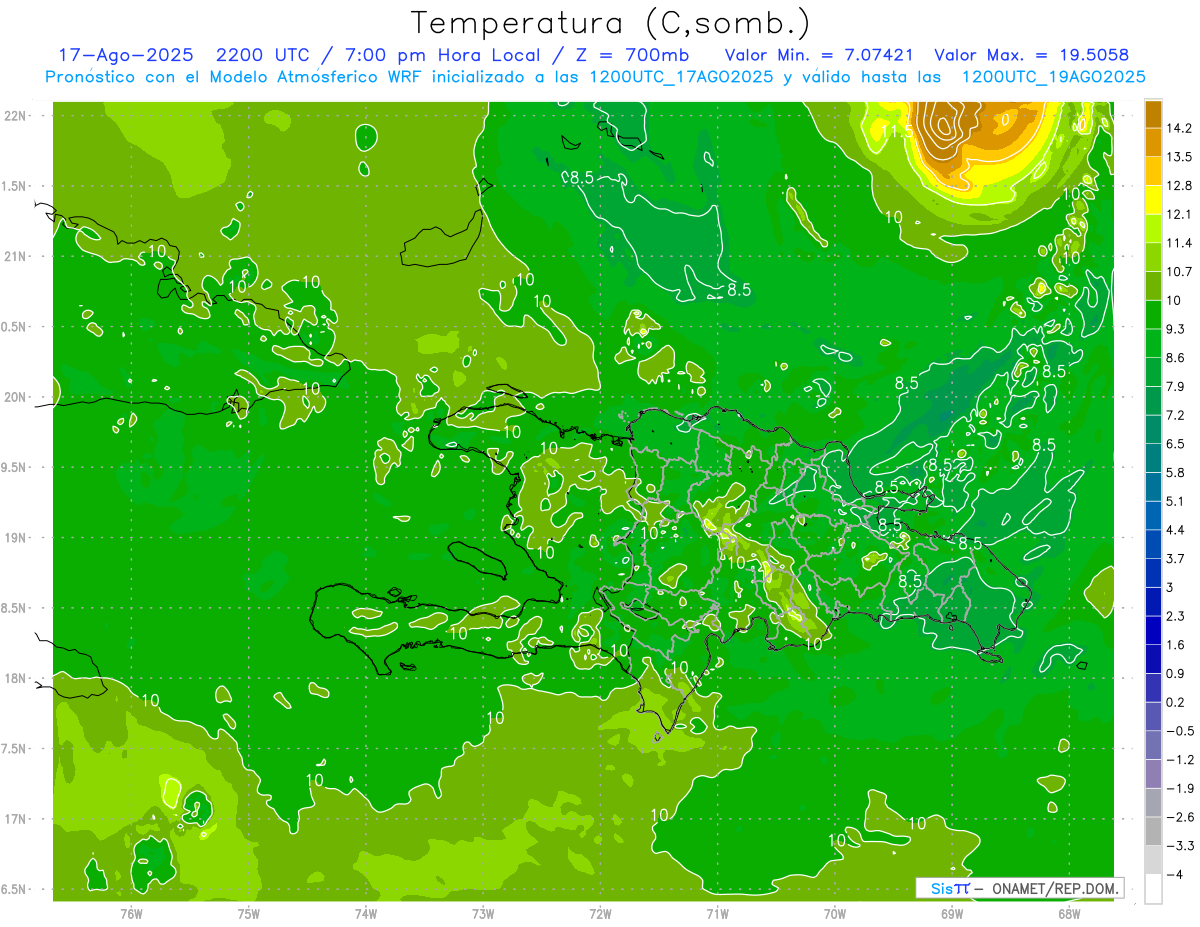
Task: Click the '71W' longitude axis label
Action: pos(717,912)
